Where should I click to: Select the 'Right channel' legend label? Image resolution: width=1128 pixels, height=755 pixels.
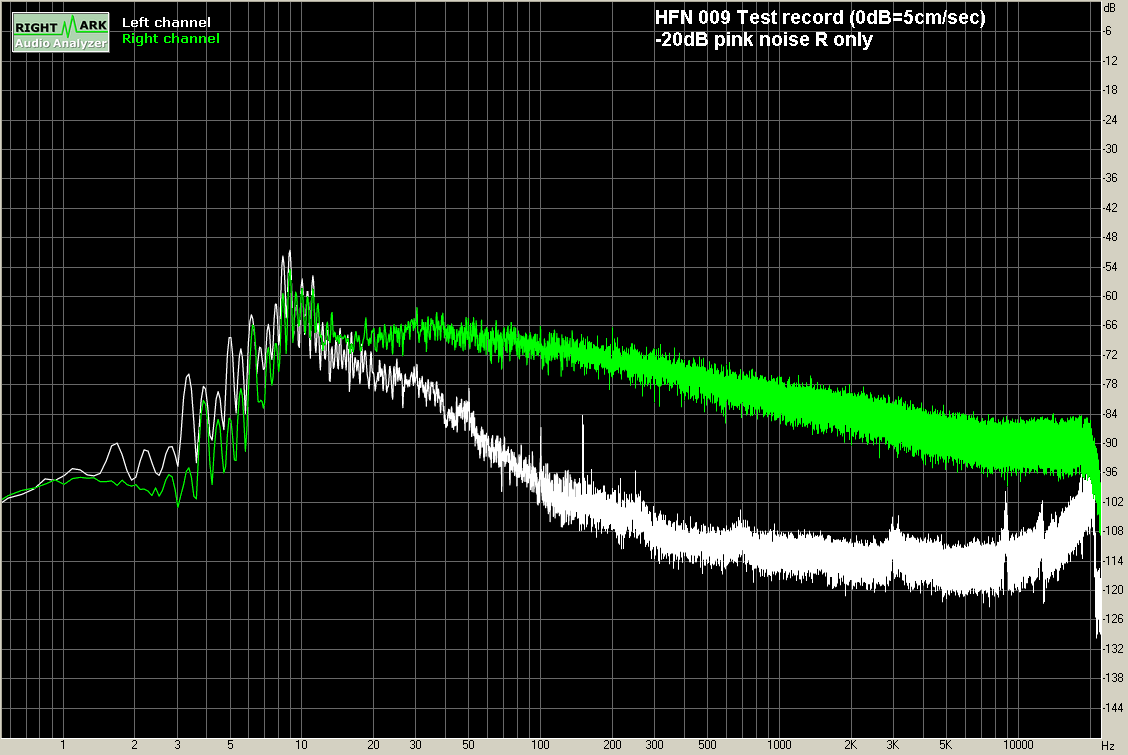coord(170,39)
